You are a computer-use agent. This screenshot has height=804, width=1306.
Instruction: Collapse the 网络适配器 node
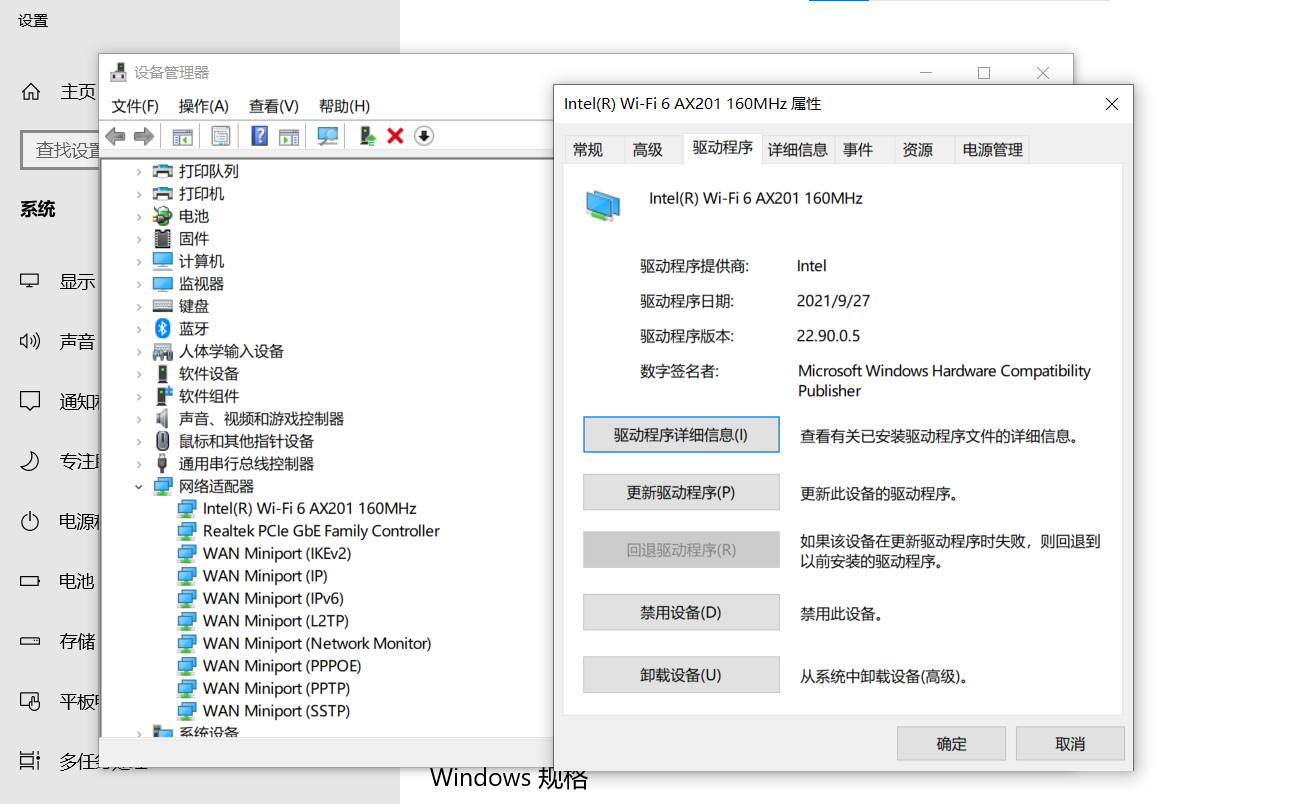[139, 486]
